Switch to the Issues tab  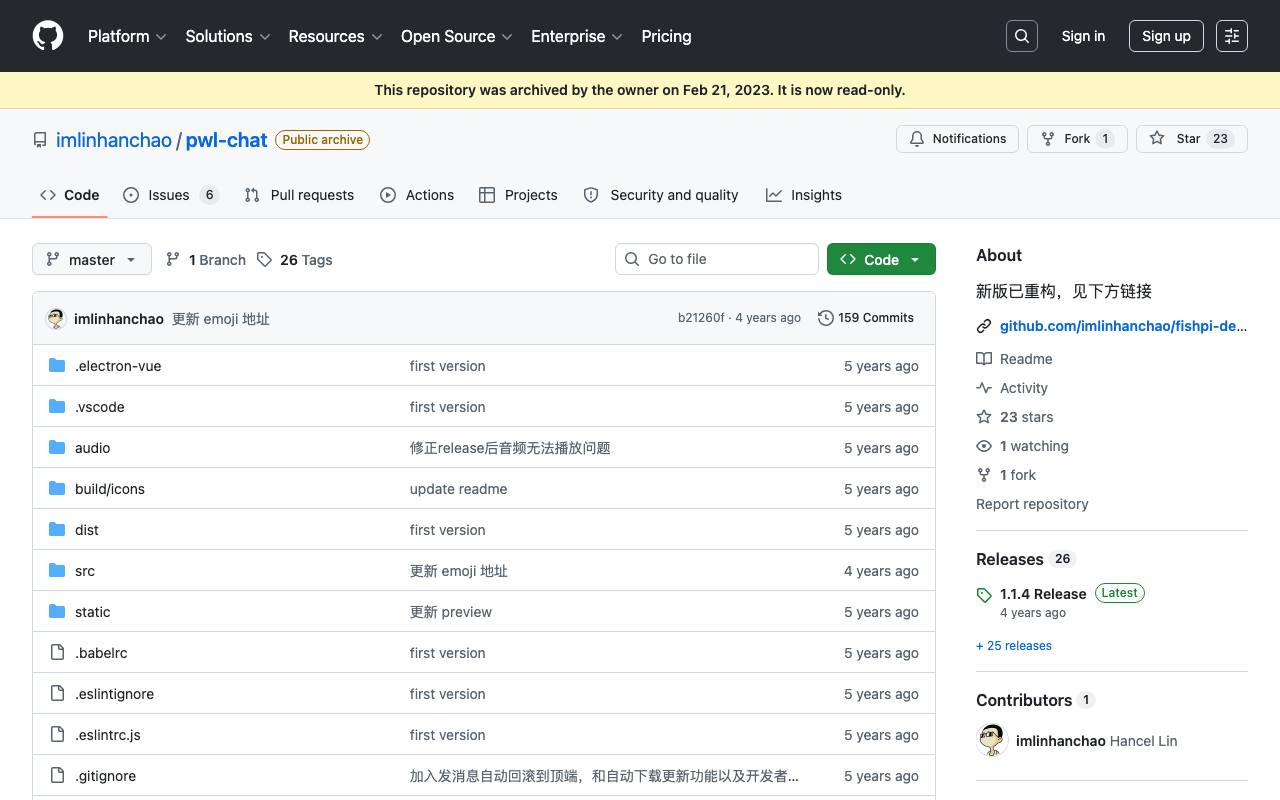[170, 195]
